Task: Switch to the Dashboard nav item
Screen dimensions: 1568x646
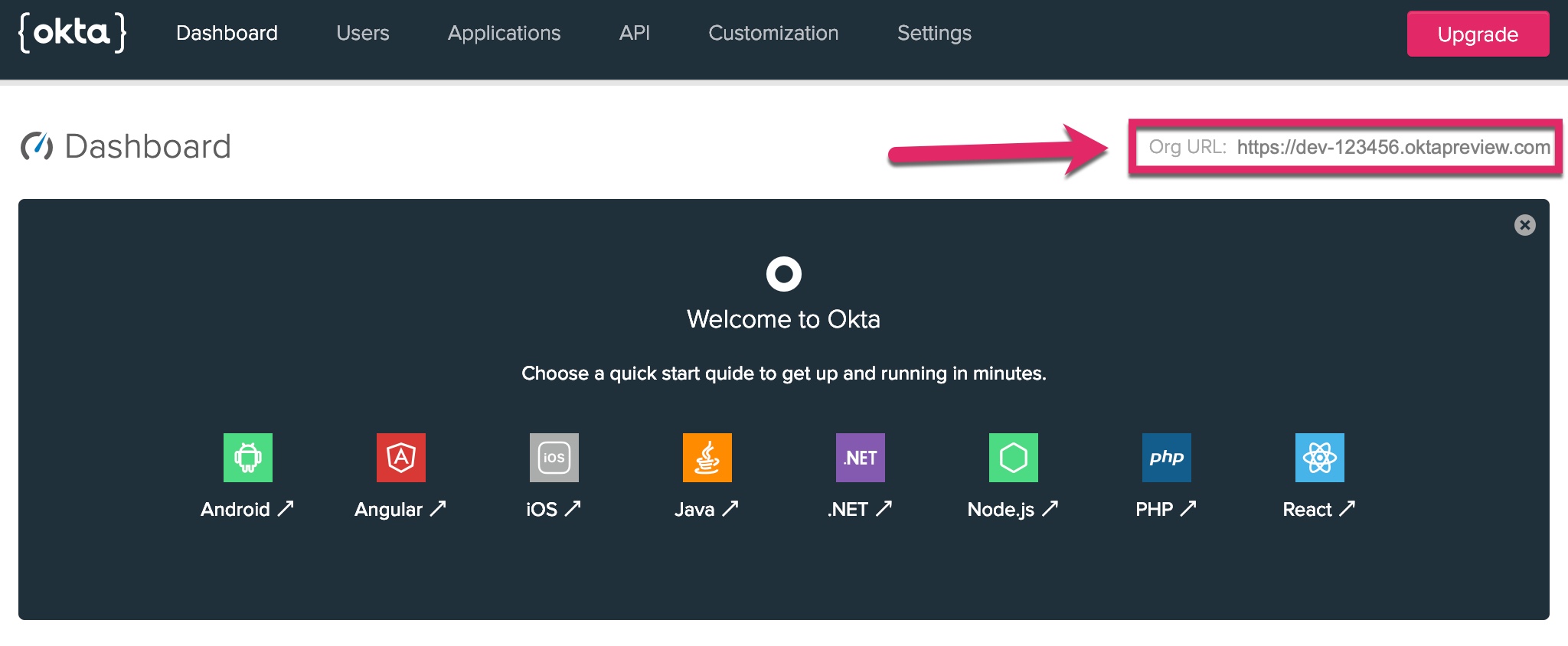Action: click(227, 33)
